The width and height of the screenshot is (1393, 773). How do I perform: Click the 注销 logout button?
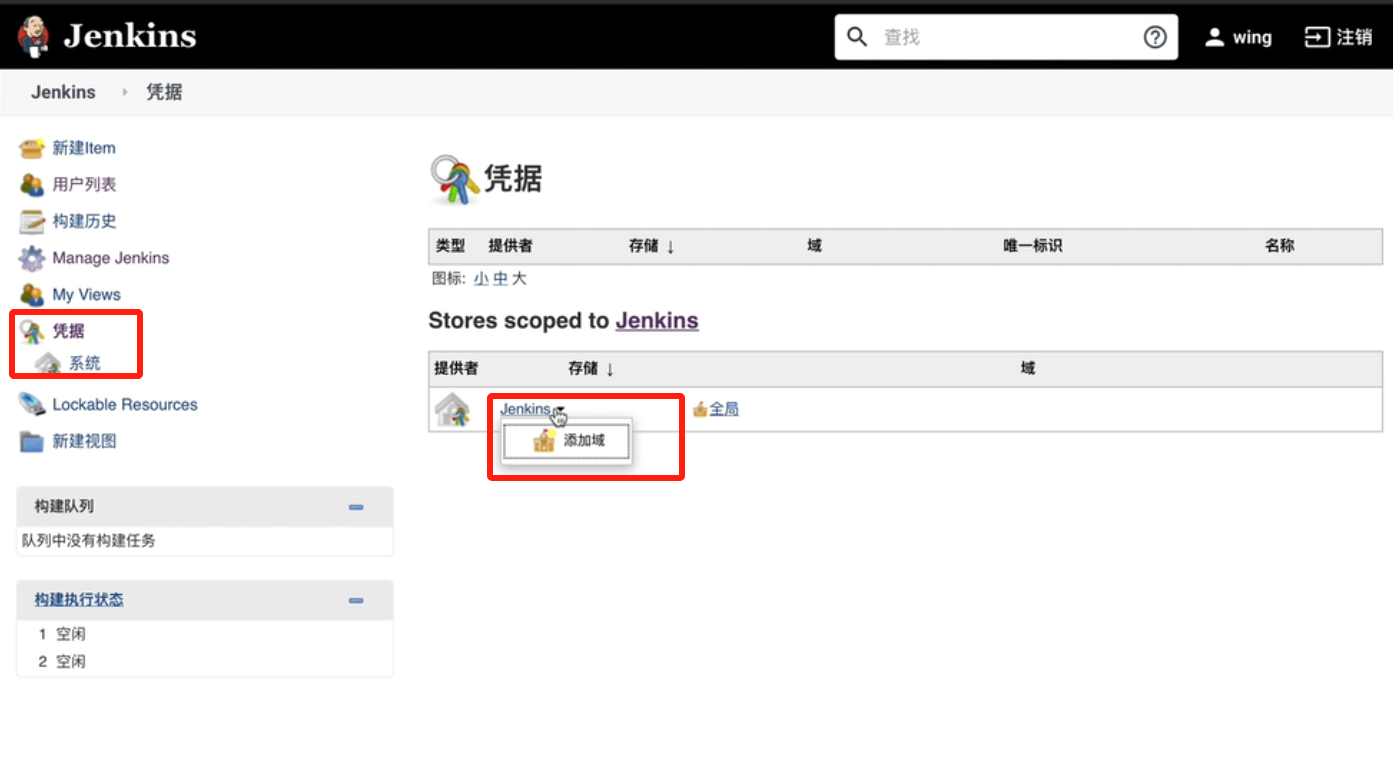(x=1338, y=37)
